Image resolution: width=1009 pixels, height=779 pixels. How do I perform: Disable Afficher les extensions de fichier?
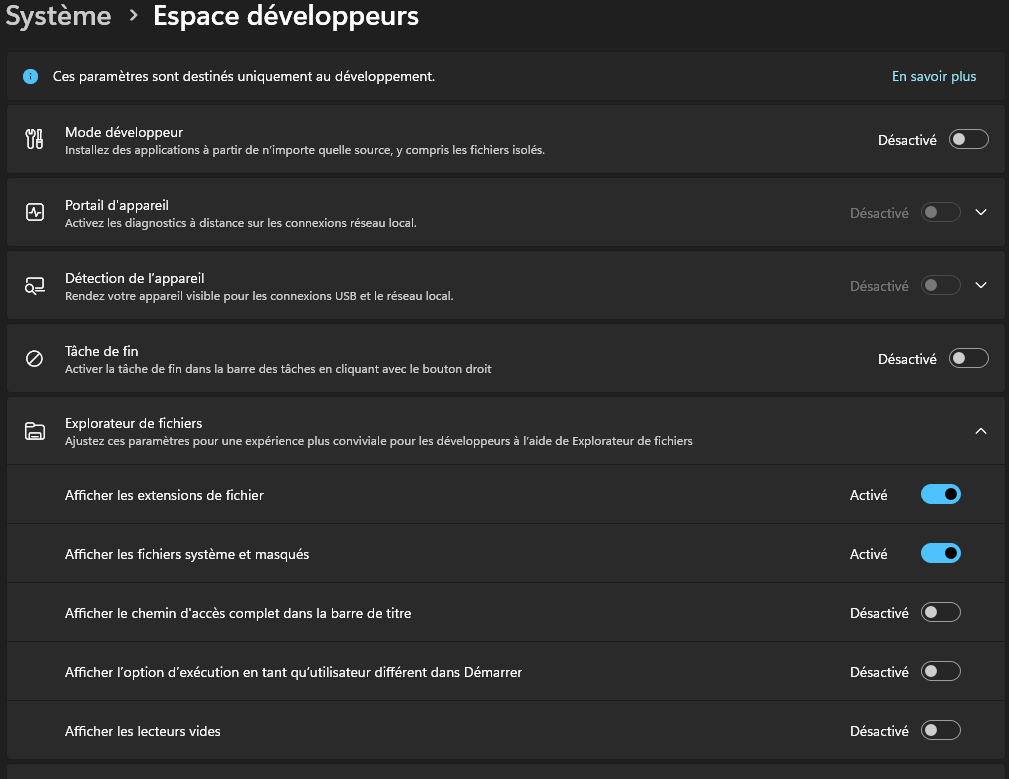coord(940,494)
